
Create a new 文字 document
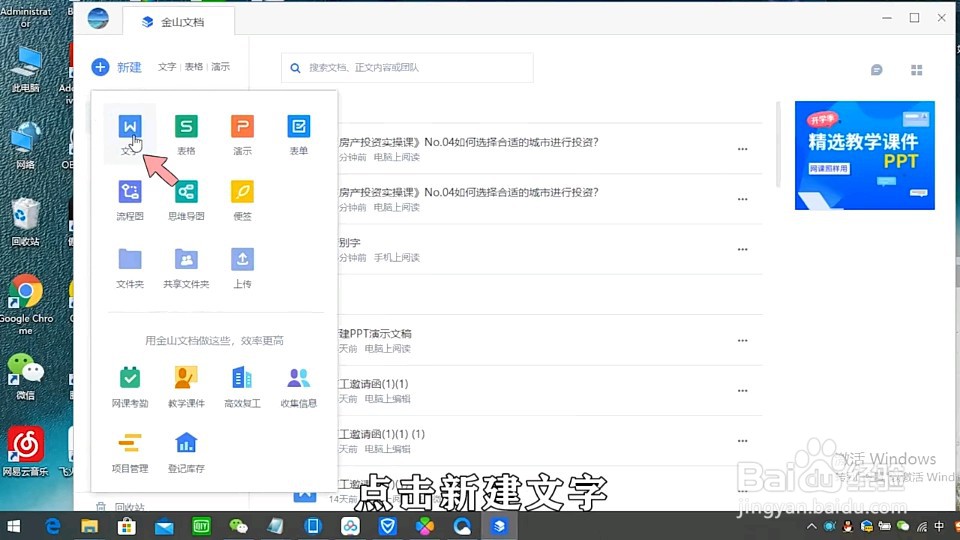tap(130, 133)
